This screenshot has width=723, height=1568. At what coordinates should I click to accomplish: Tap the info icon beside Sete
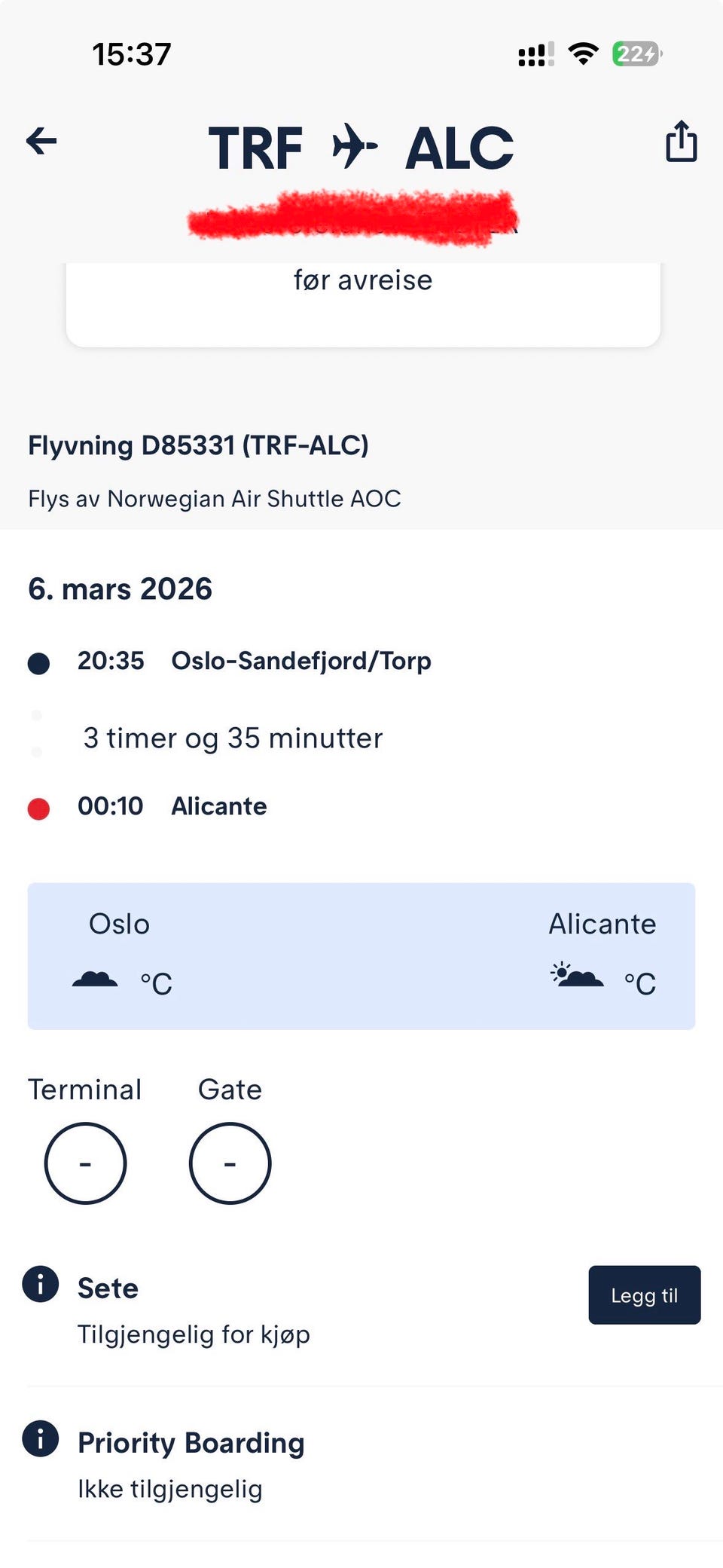click(x=41, y=1283)
